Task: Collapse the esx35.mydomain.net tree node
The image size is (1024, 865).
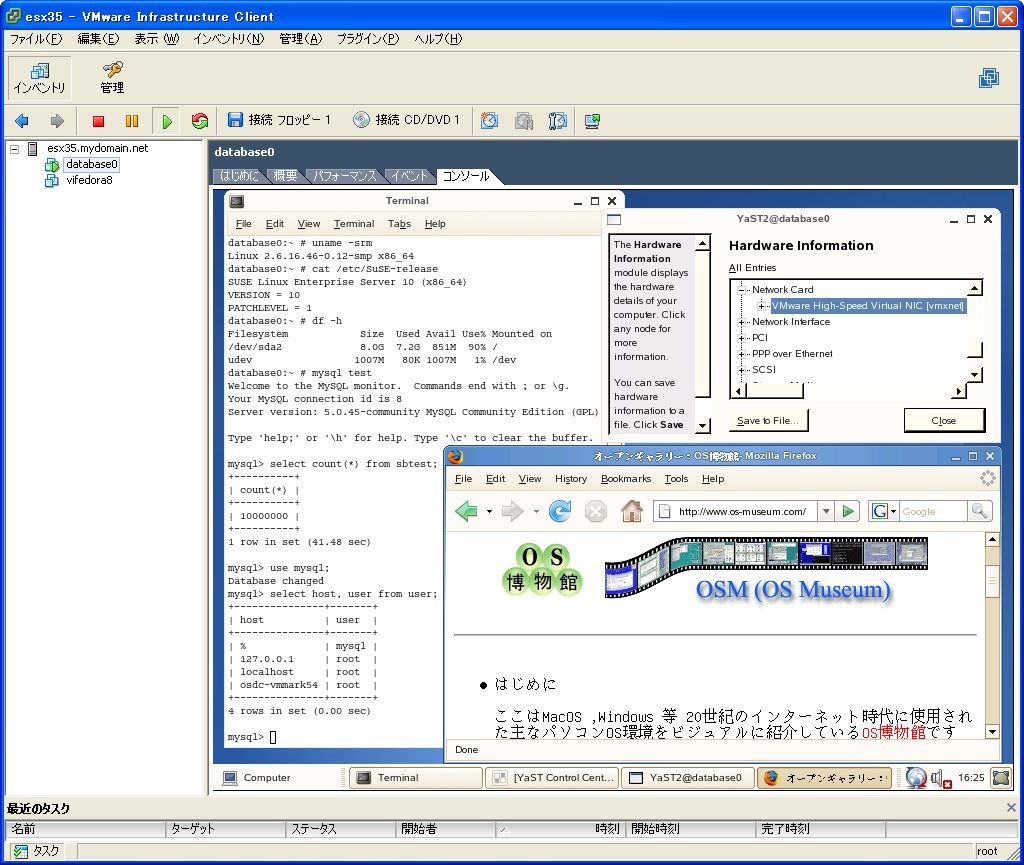Action: coord(14,149)
